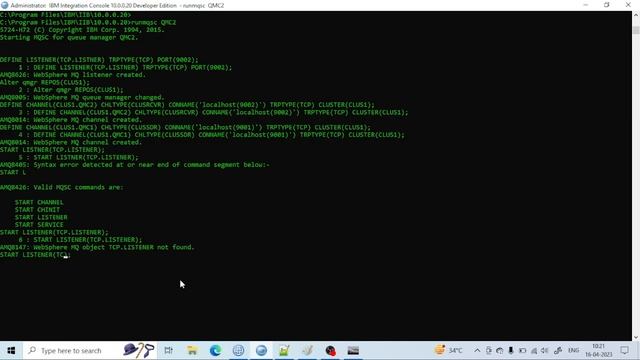Viewport: 640px width, 360px height.
Task: Click the 'Starting MQSC for queue manager' line
Action: pos(69,38)
